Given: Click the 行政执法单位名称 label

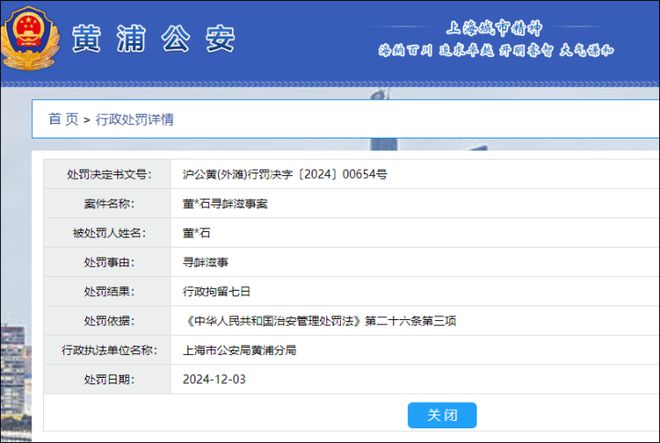Looking at the screenshot, I should tap(109, 350).
